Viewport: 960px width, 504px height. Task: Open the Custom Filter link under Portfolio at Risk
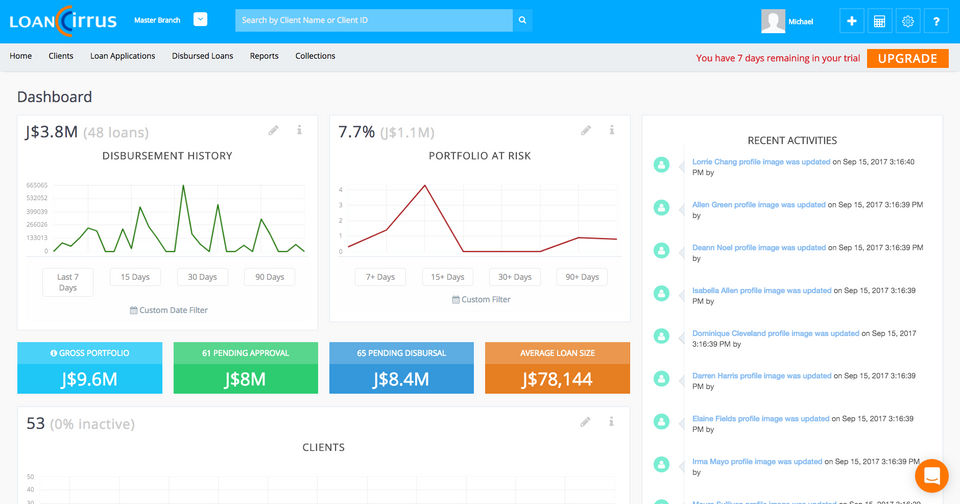click(x=481, y=299)
